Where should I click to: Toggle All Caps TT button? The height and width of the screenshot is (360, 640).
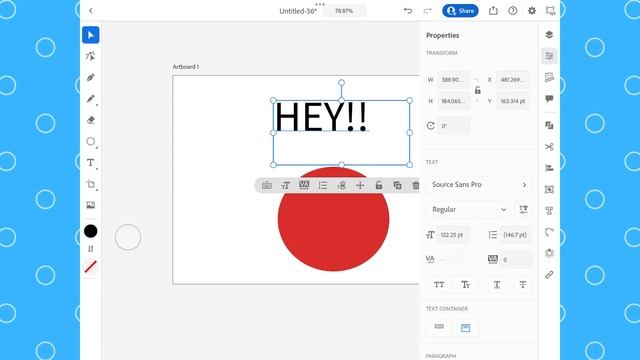439,285
